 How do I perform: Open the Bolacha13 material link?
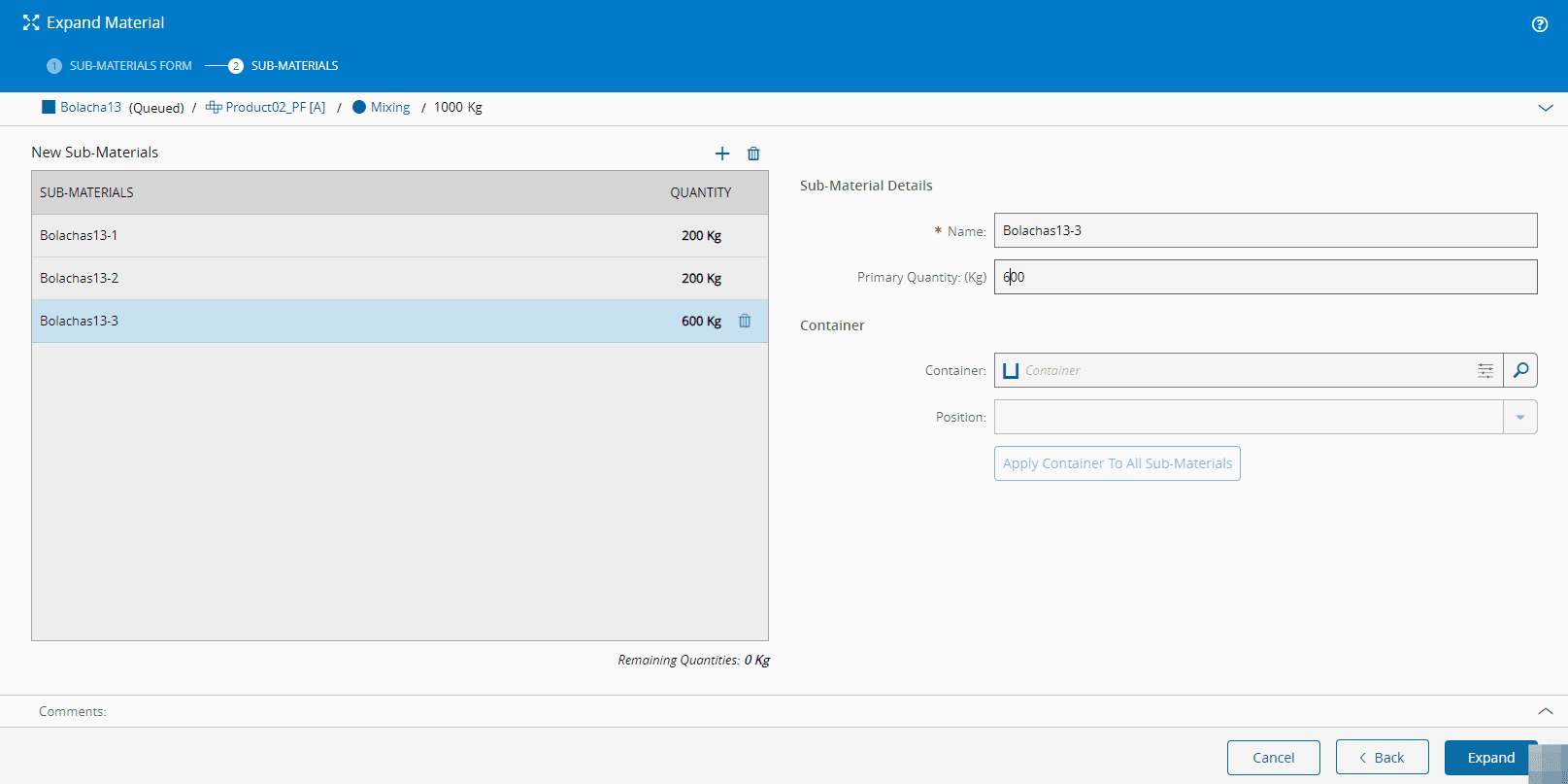point(90,107)
